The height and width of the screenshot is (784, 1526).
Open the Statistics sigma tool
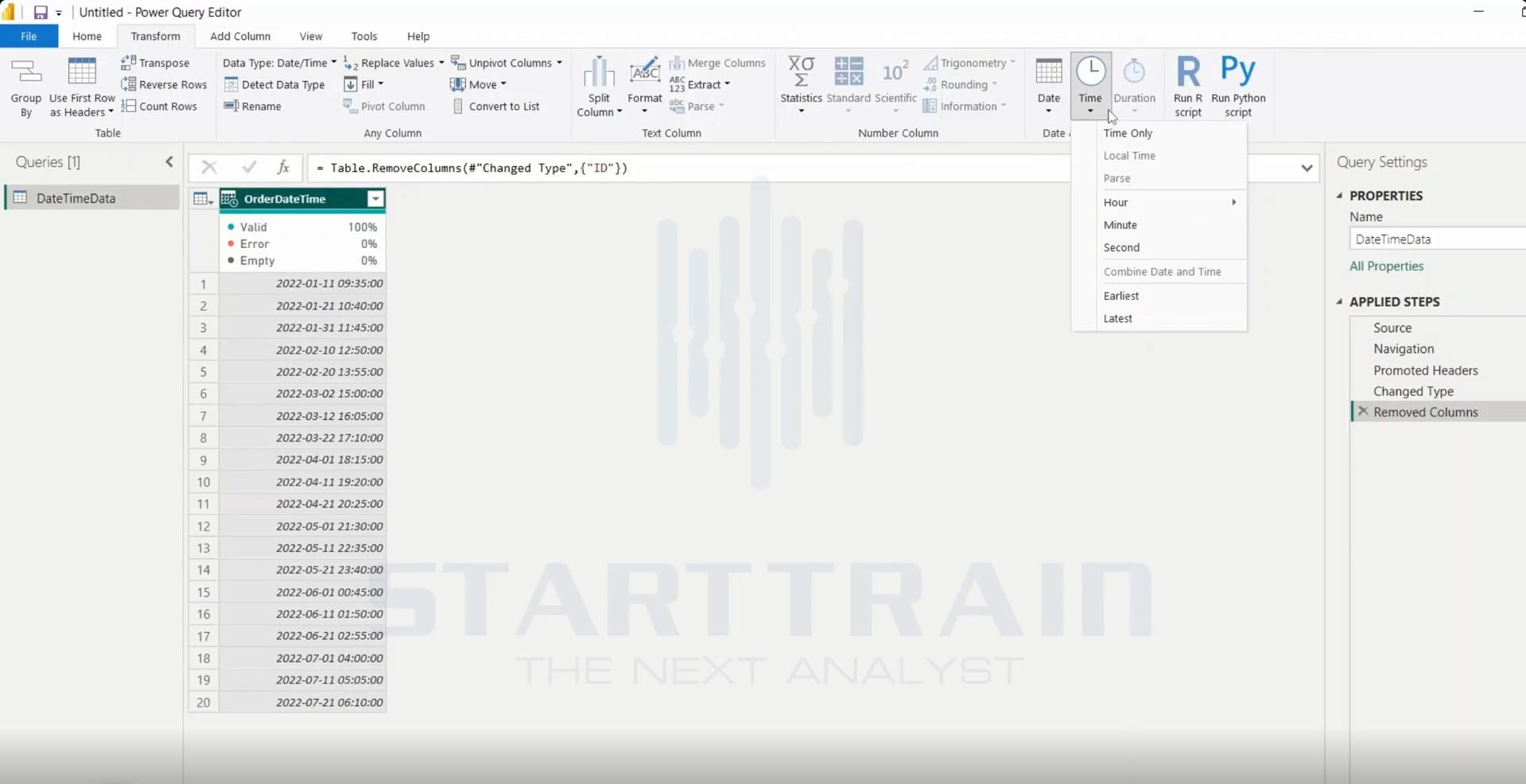[801, 84]
